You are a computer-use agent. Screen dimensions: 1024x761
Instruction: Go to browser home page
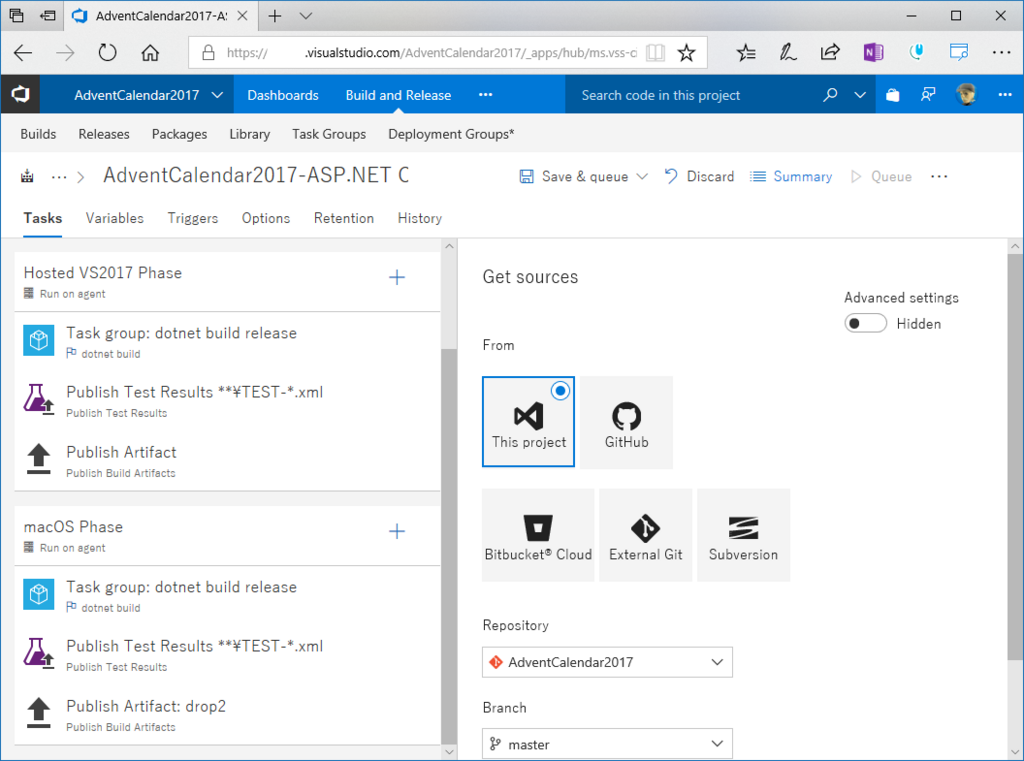coord(150,53)
